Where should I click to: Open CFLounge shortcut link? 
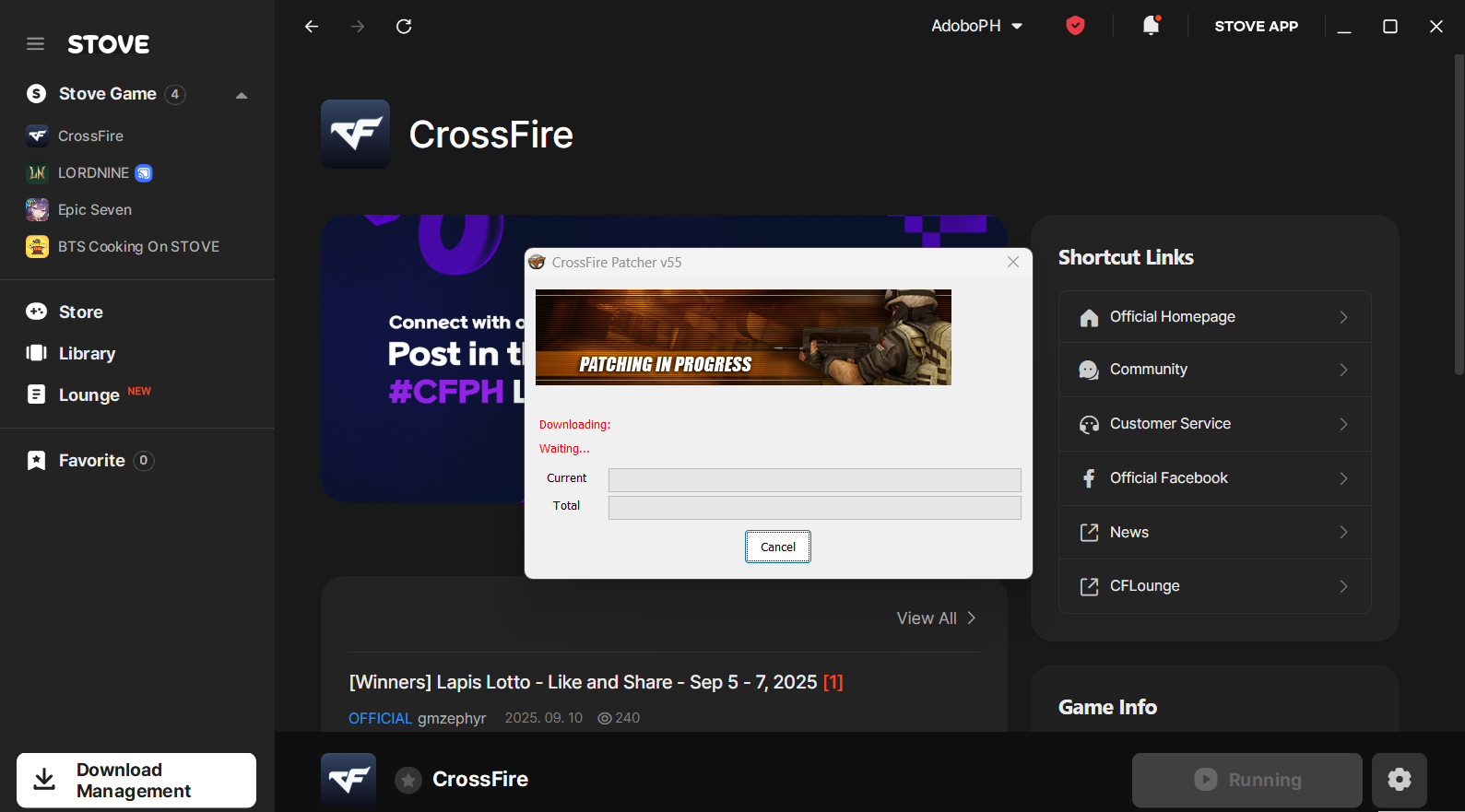[1215, 586]
